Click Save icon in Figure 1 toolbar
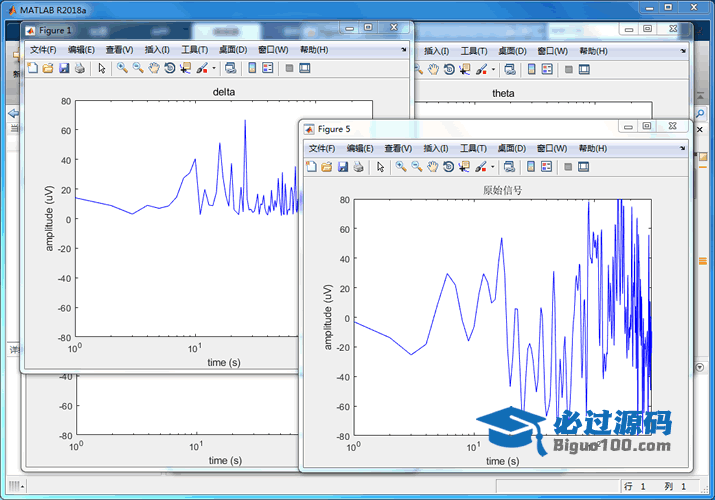This screenshot has height=500, width=715. pos(64,68)
